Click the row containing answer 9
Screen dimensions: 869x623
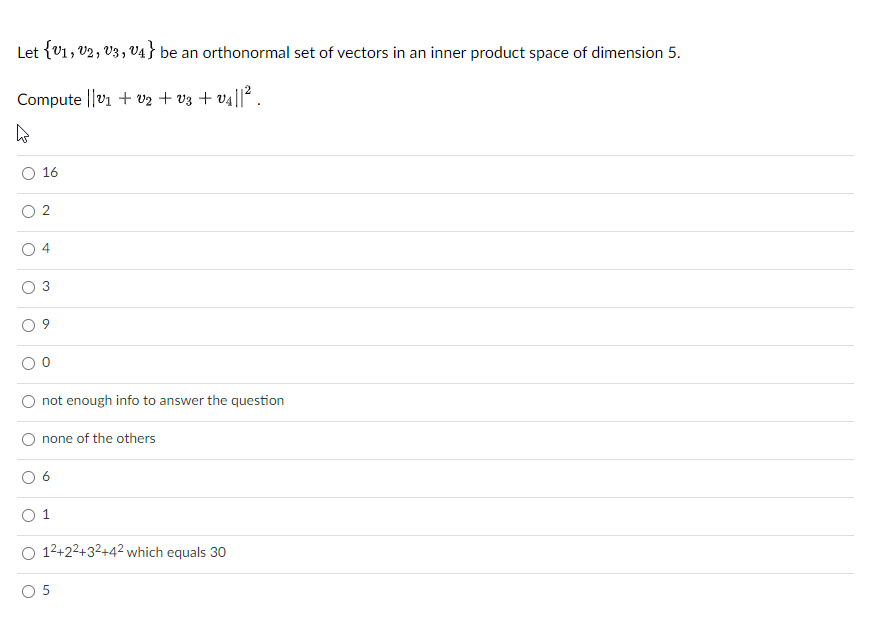[45, 324]
